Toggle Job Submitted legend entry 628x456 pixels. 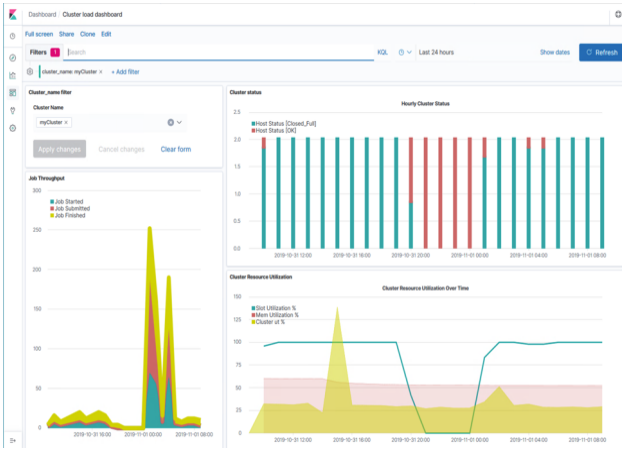coord(70,209)
